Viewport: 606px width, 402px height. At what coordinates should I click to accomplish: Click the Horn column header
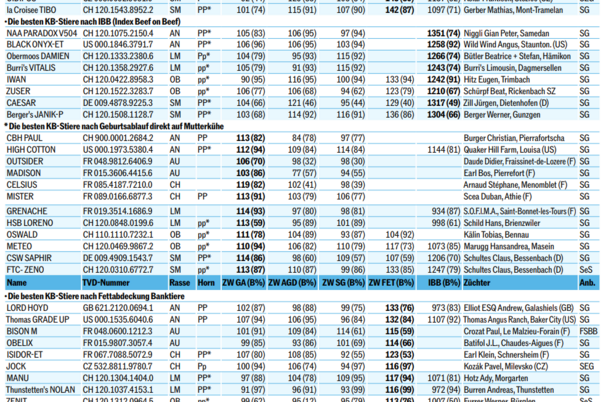206,283
